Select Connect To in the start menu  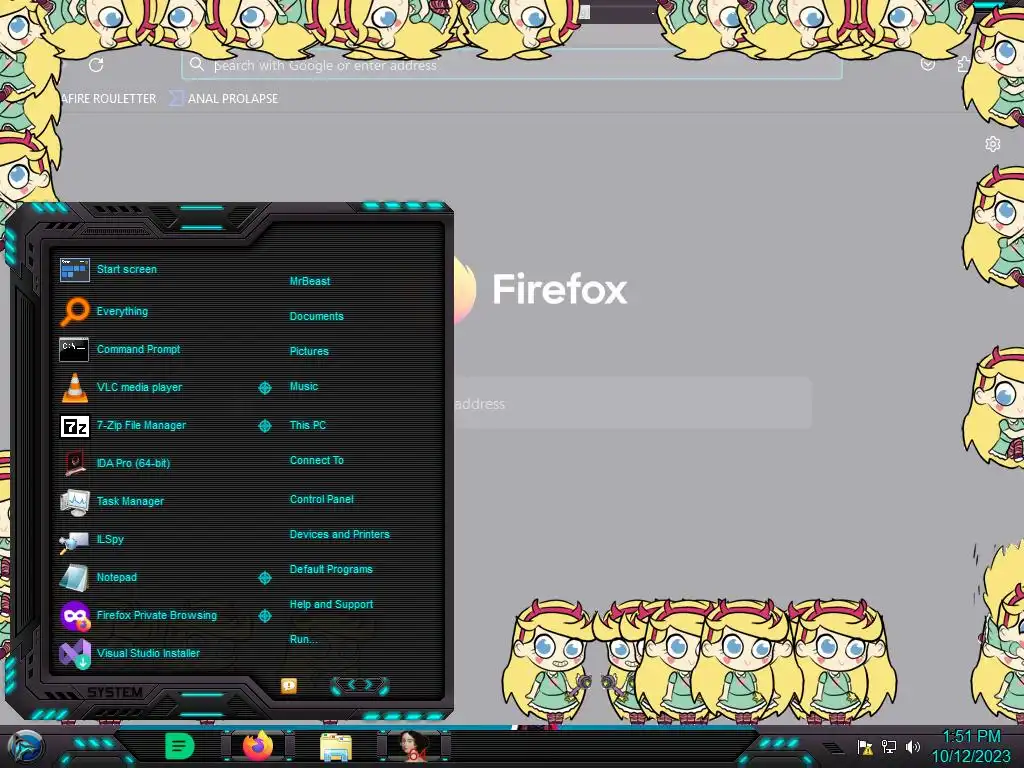[x=316, y=460]
